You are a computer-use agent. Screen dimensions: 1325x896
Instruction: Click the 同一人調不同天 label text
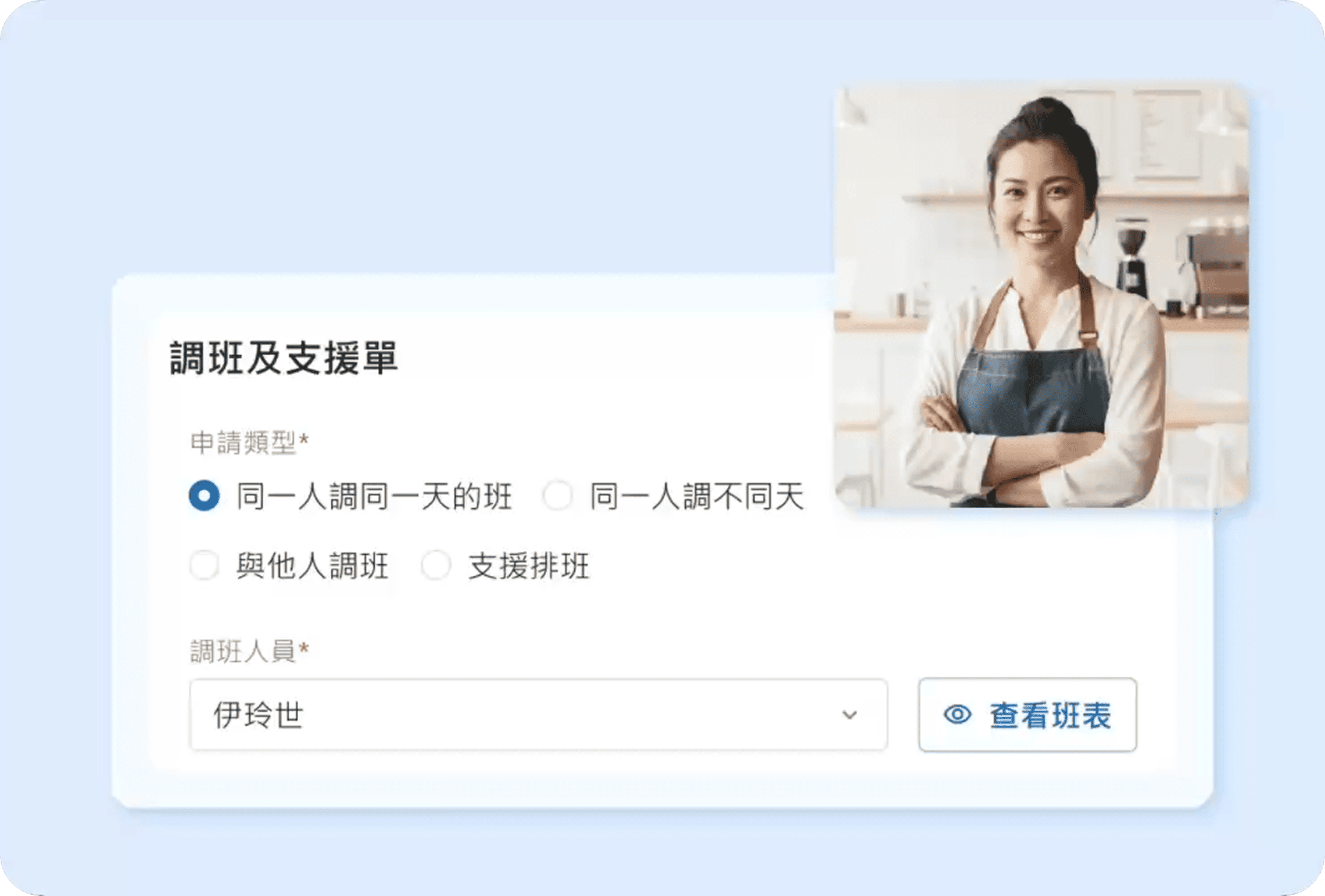tap(697, 496)
